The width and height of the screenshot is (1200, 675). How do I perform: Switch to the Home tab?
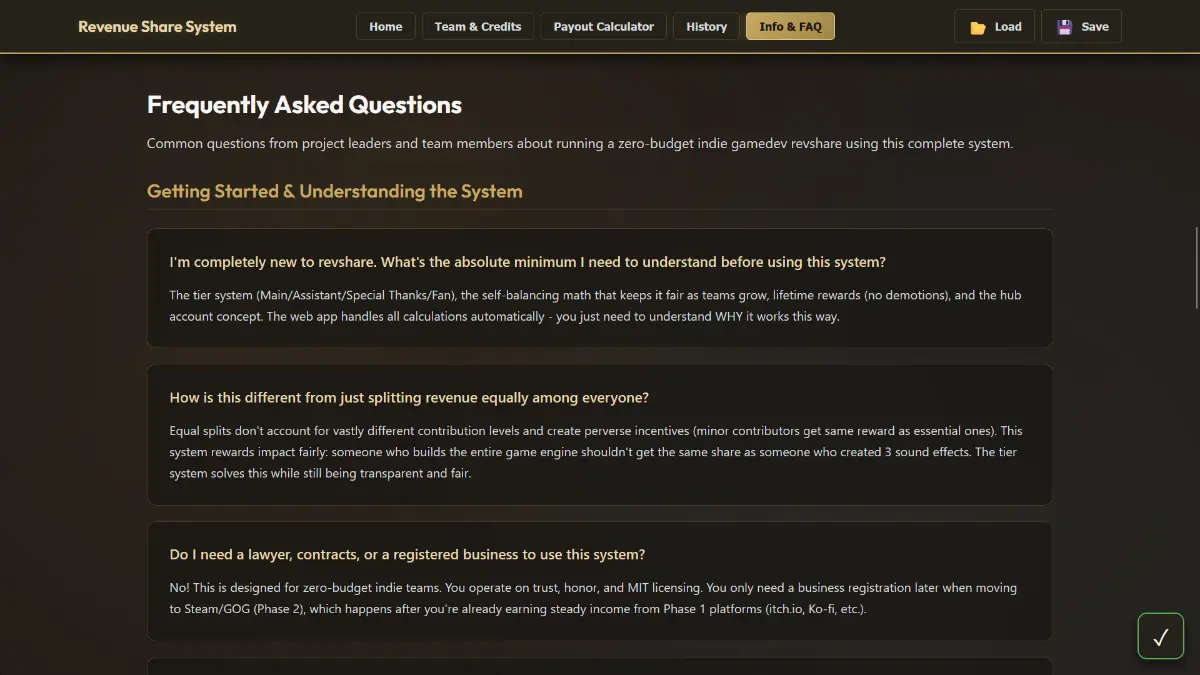pos(385,26)
